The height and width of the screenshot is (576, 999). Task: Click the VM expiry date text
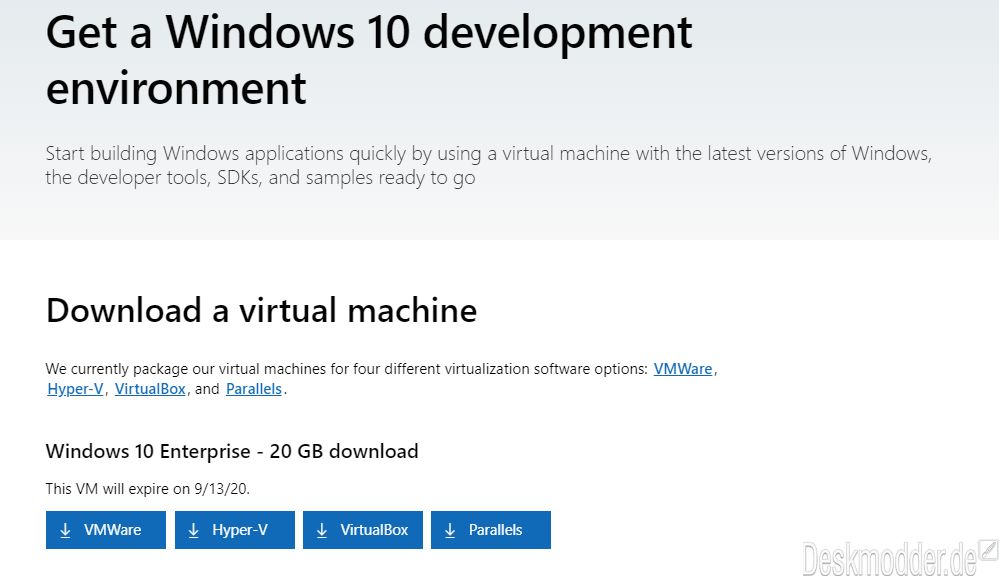147,489
